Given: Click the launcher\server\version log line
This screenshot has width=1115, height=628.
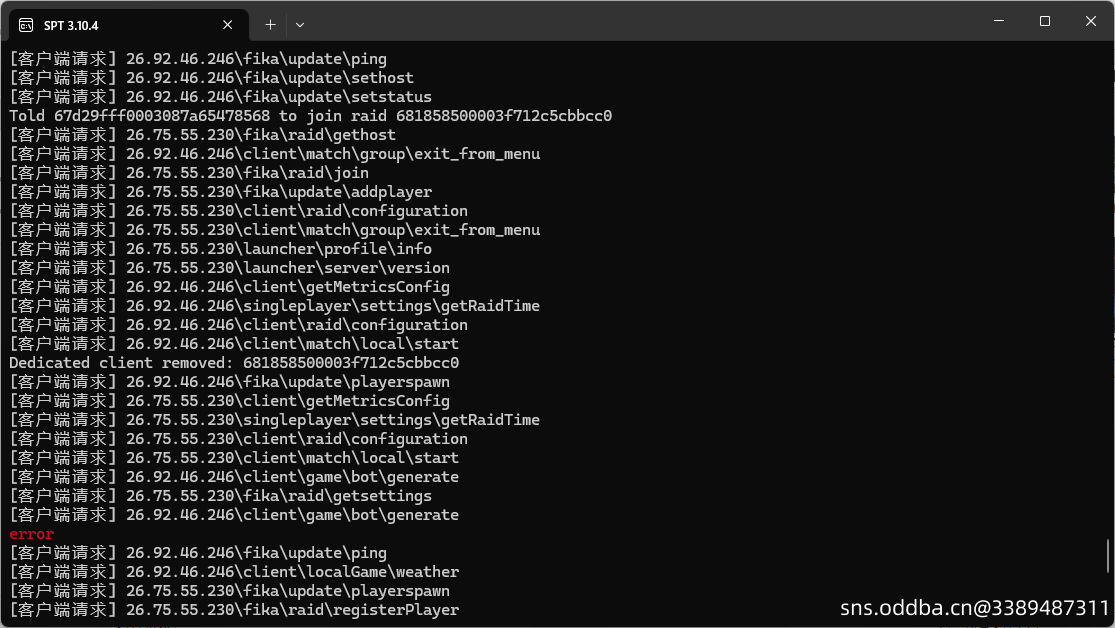Looking at the screenshot, I should (x=229, y=268).
